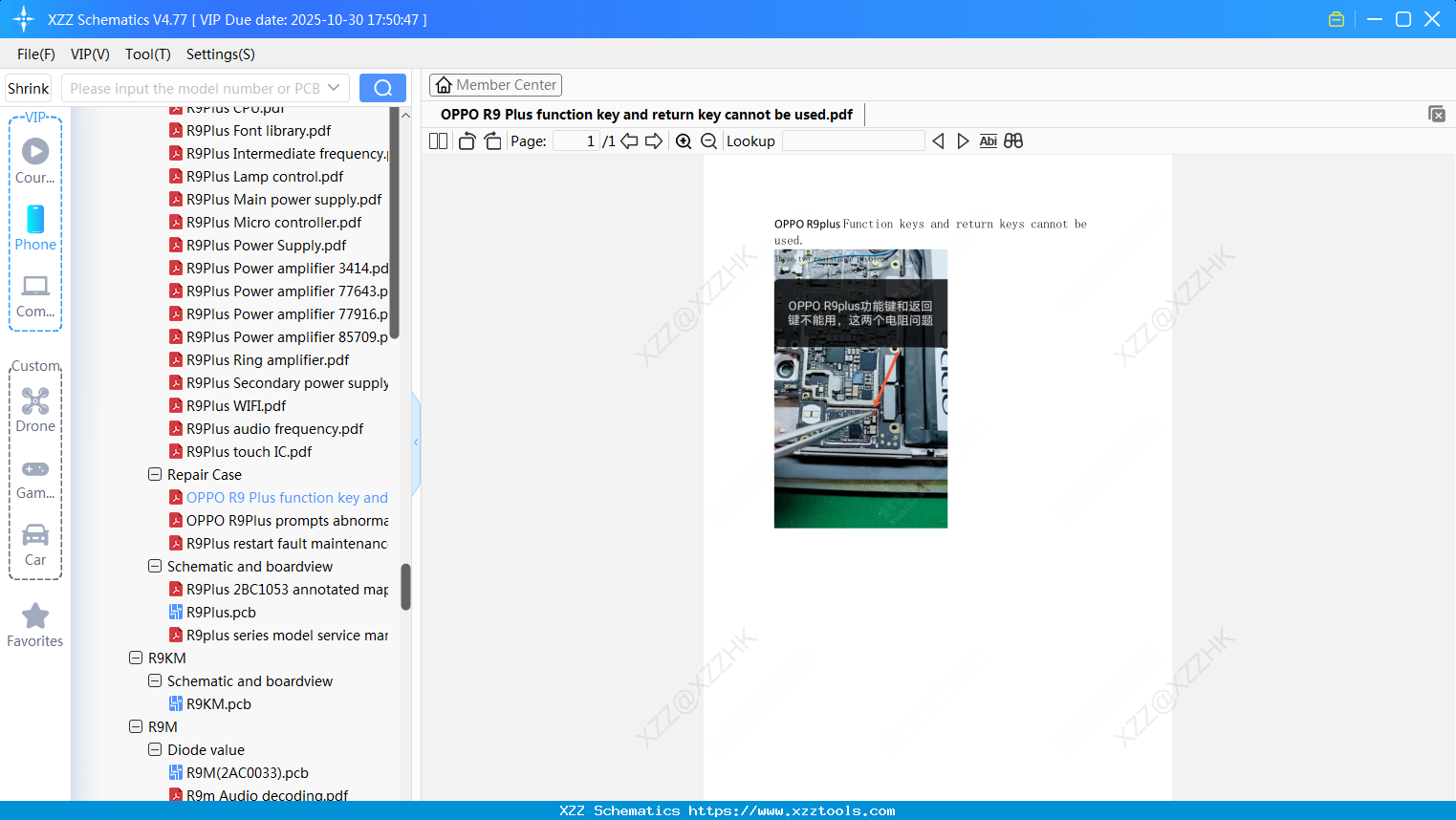Open the Member Center

pos(495,84)
